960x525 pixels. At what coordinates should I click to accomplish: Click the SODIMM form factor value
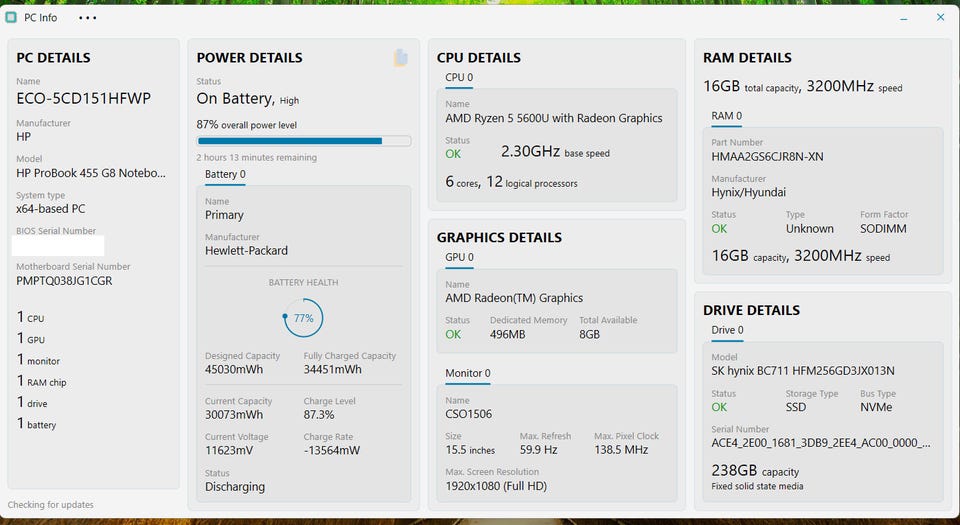tap(883, 229)
